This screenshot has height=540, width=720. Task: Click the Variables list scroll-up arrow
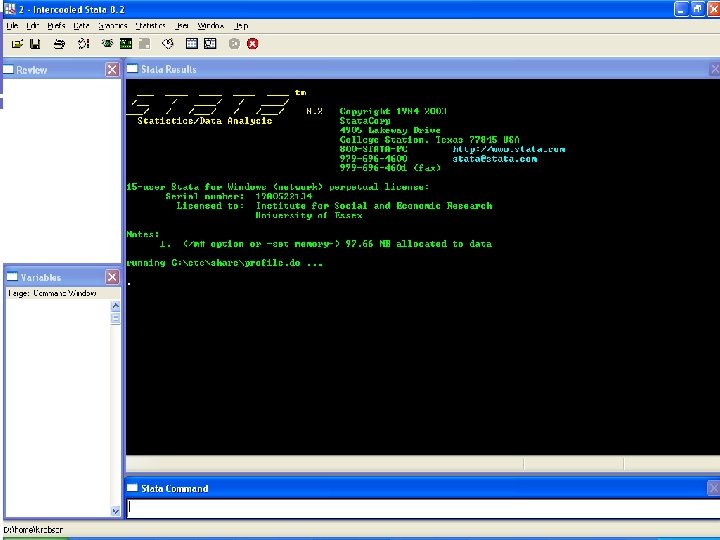click(115, 305)
